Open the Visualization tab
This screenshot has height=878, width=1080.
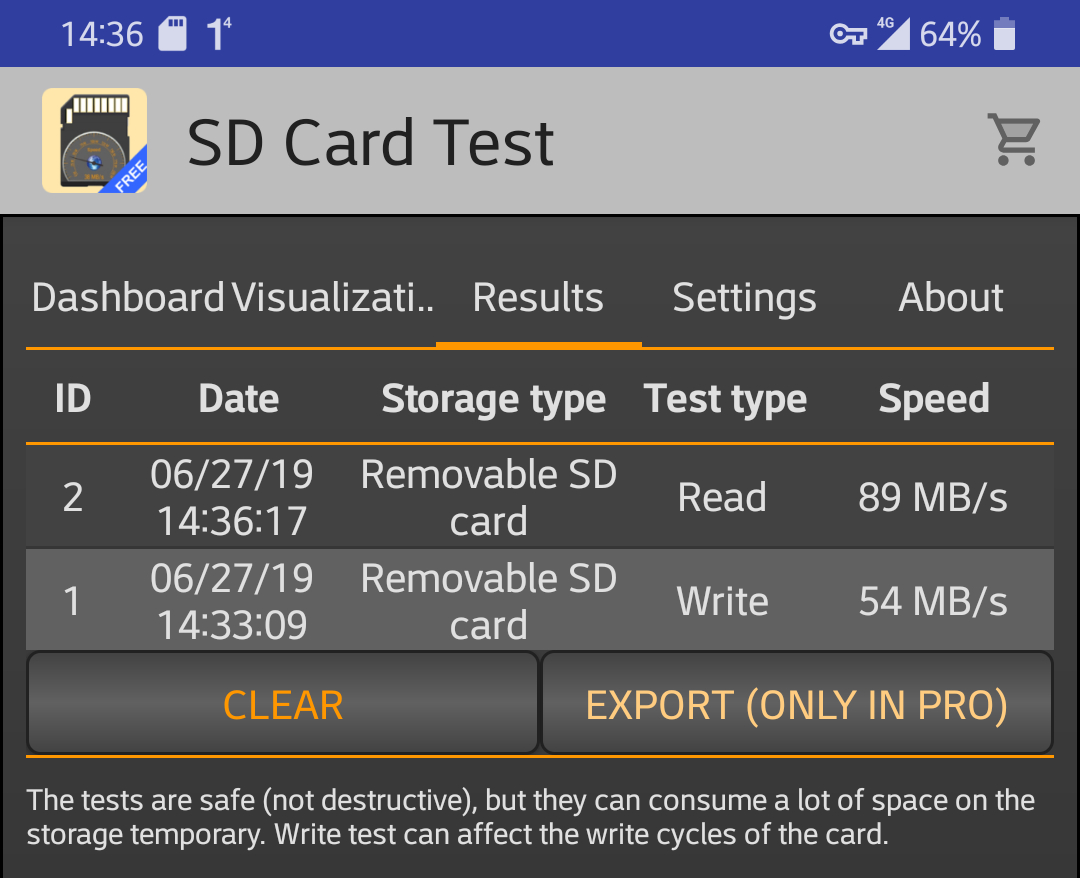[x=333, y=297]
